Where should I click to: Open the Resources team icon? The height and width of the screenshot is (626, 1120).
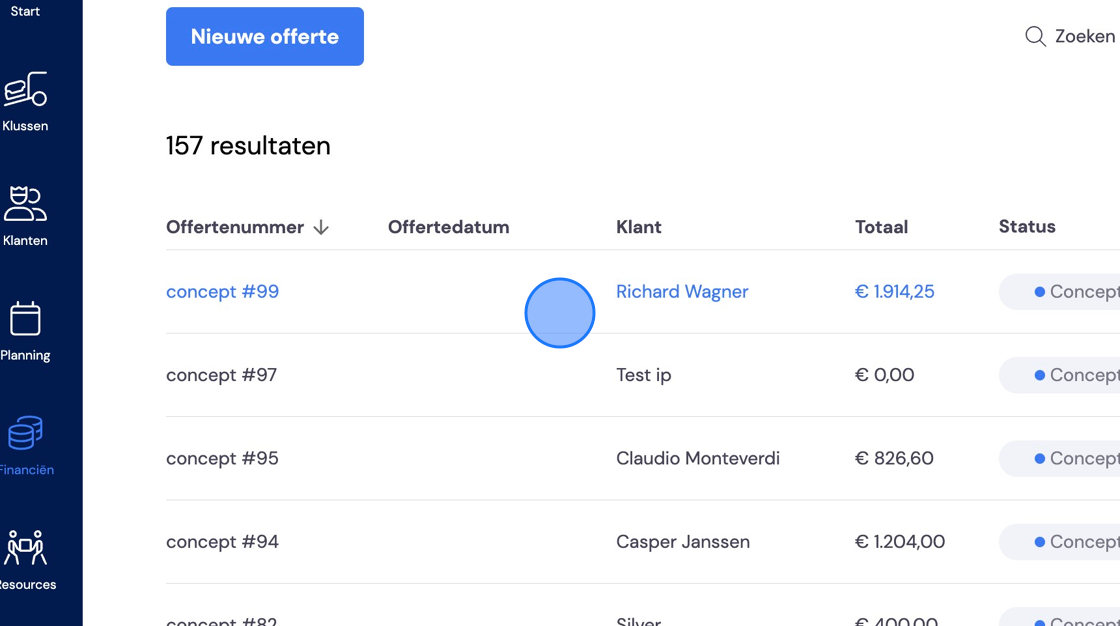pyautogui.click(x=25, y=547)
